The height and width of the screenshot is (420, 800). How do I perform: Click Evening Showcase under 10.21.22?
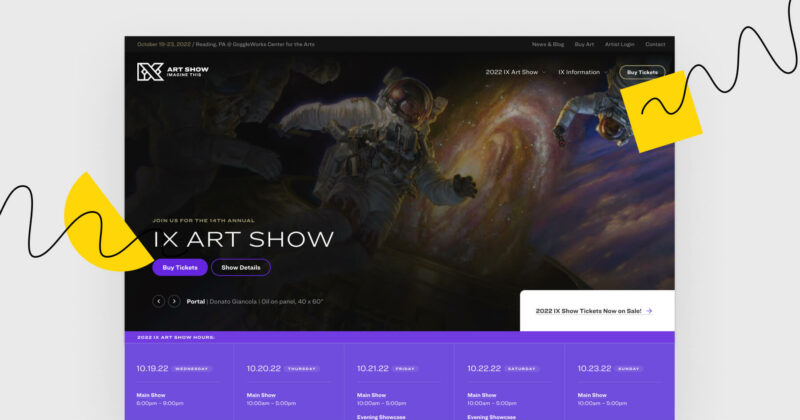pyautogui.click(x=381, y=417)
